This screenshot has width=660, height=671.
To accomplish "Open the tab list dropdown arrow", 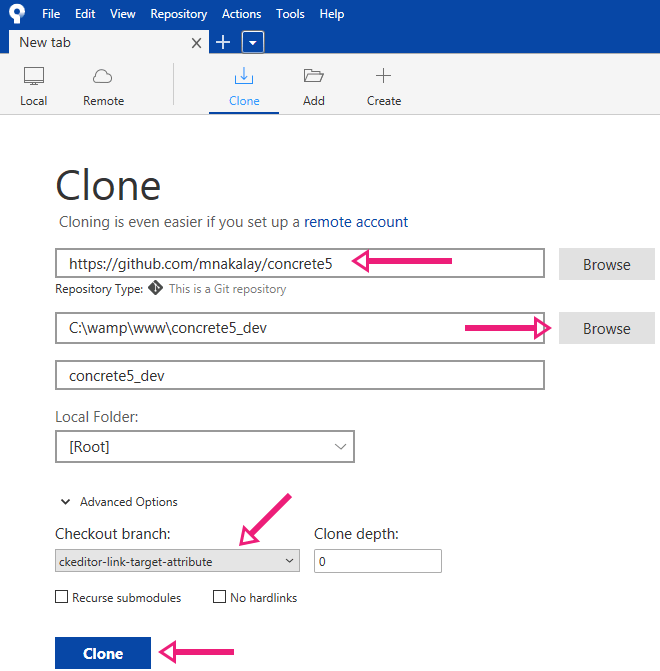I will [x=253, y=42].
